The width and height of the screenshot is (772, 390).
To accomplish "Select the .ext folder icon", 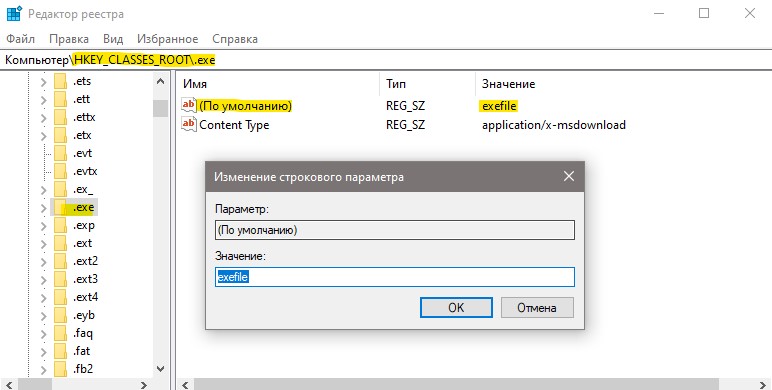I will click(60, 243).
